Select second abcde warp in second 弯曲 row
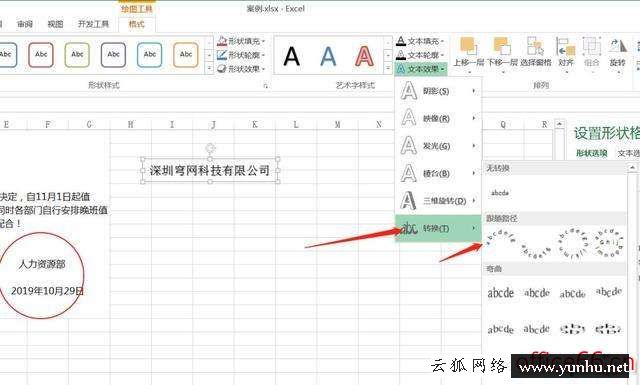 click(x=537, y=329)
